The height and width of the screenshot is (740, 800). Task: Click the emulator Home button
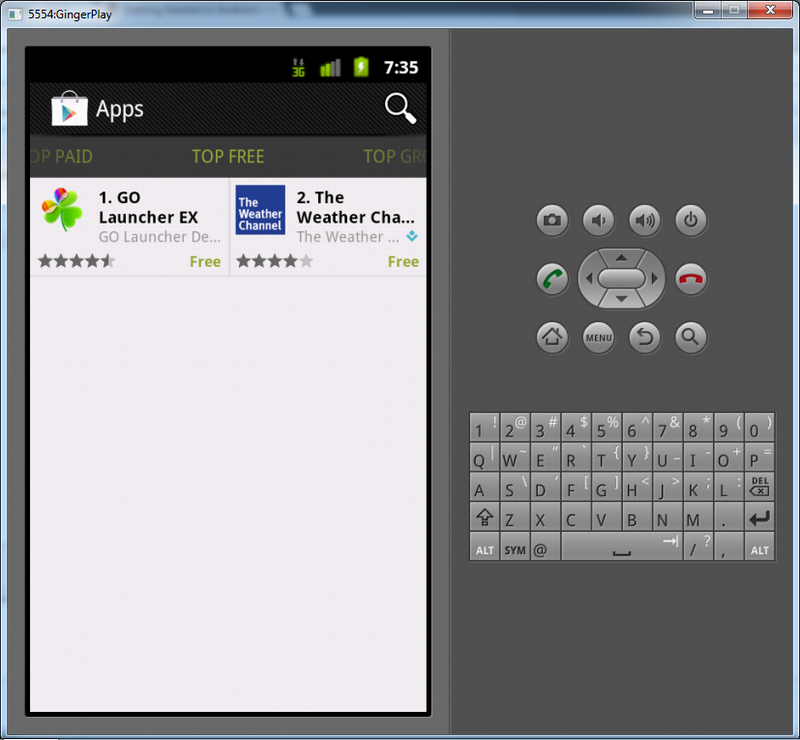552,337
